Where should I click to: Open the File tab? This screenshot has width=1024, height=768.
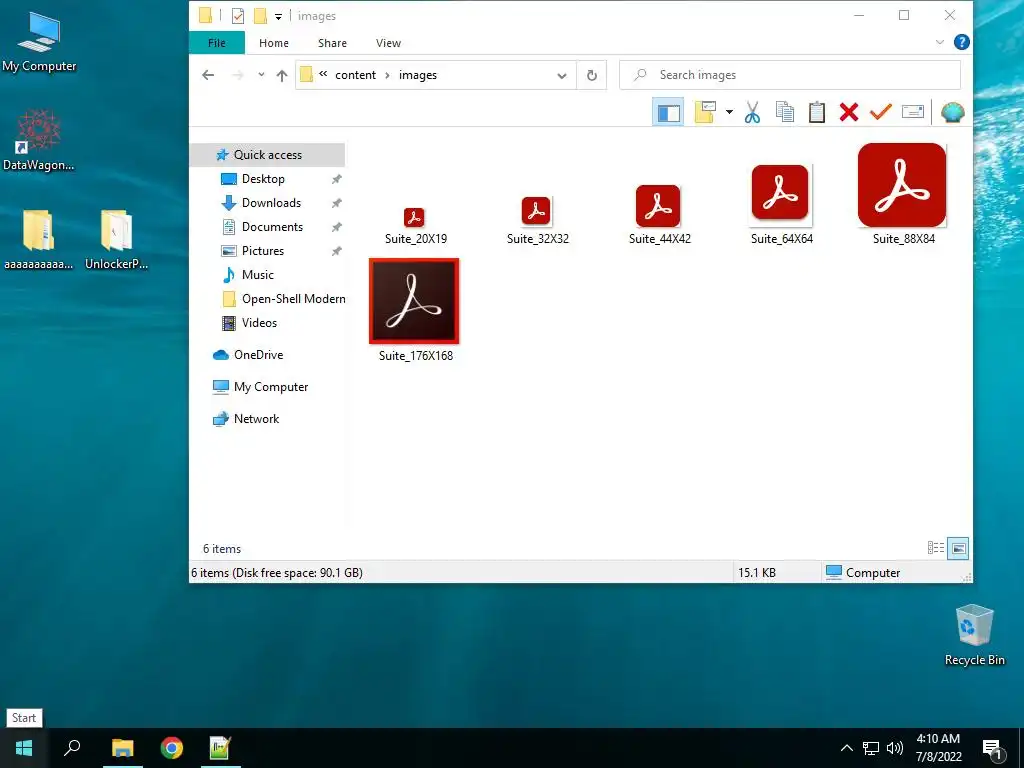click(217, 43)
